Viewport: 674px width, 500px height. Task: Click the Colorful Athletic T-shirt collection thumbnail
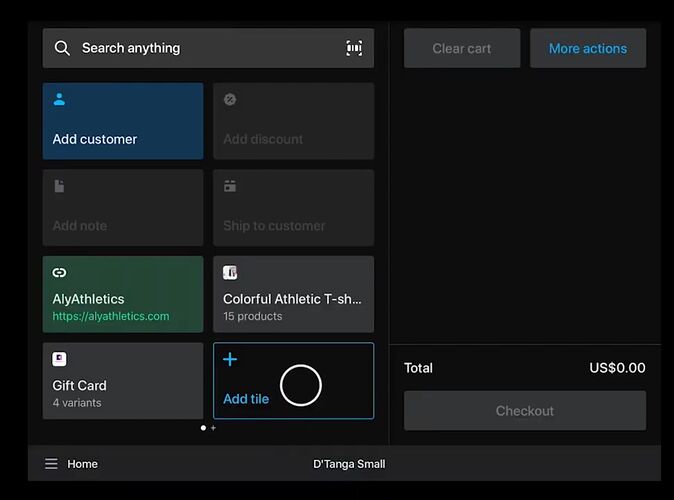pyautogui.click(x=230, y=273)
